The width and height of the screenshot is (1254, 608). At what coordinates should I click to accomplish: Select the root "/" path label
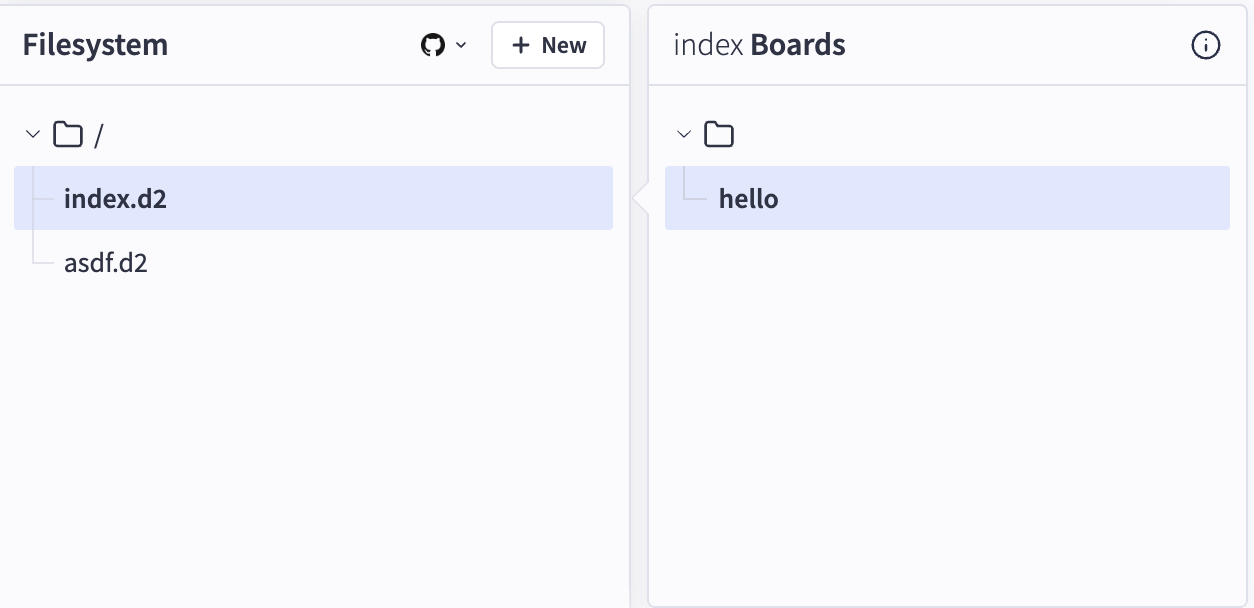click(x=98, y=136)
